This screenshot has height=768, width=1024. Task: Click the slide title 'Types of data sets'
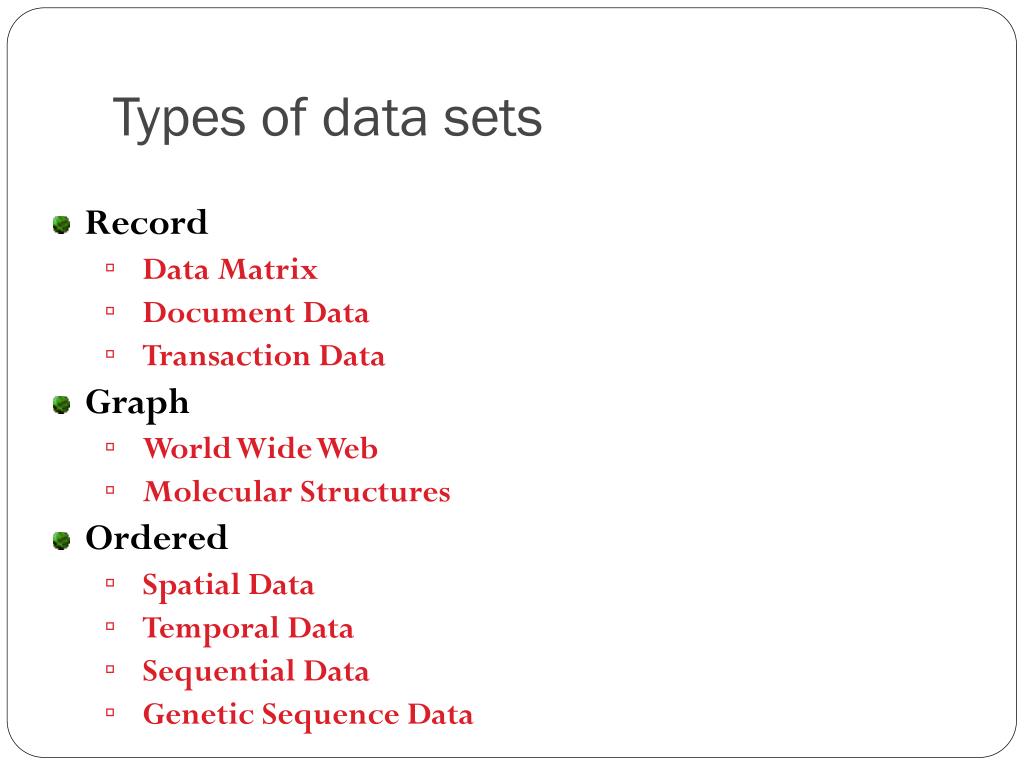click(x=327, y=118)
